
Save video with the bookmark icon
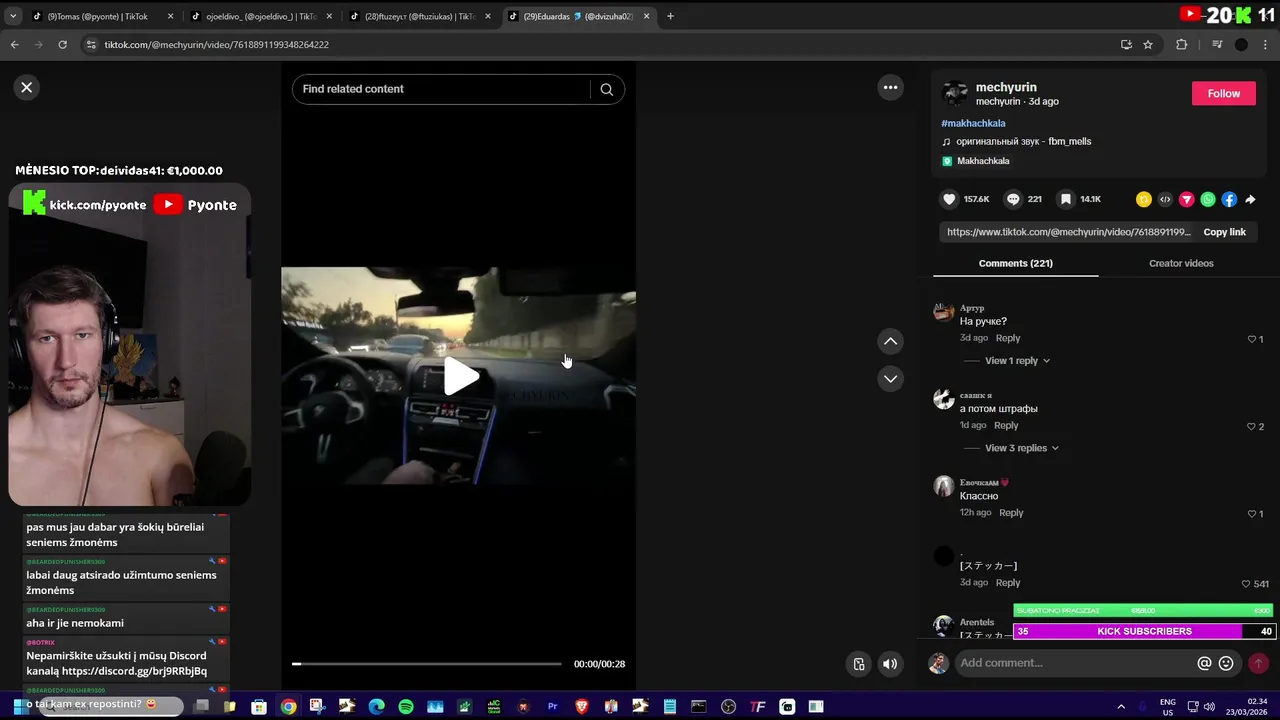pyautogui.click(x=1066, y=199)
